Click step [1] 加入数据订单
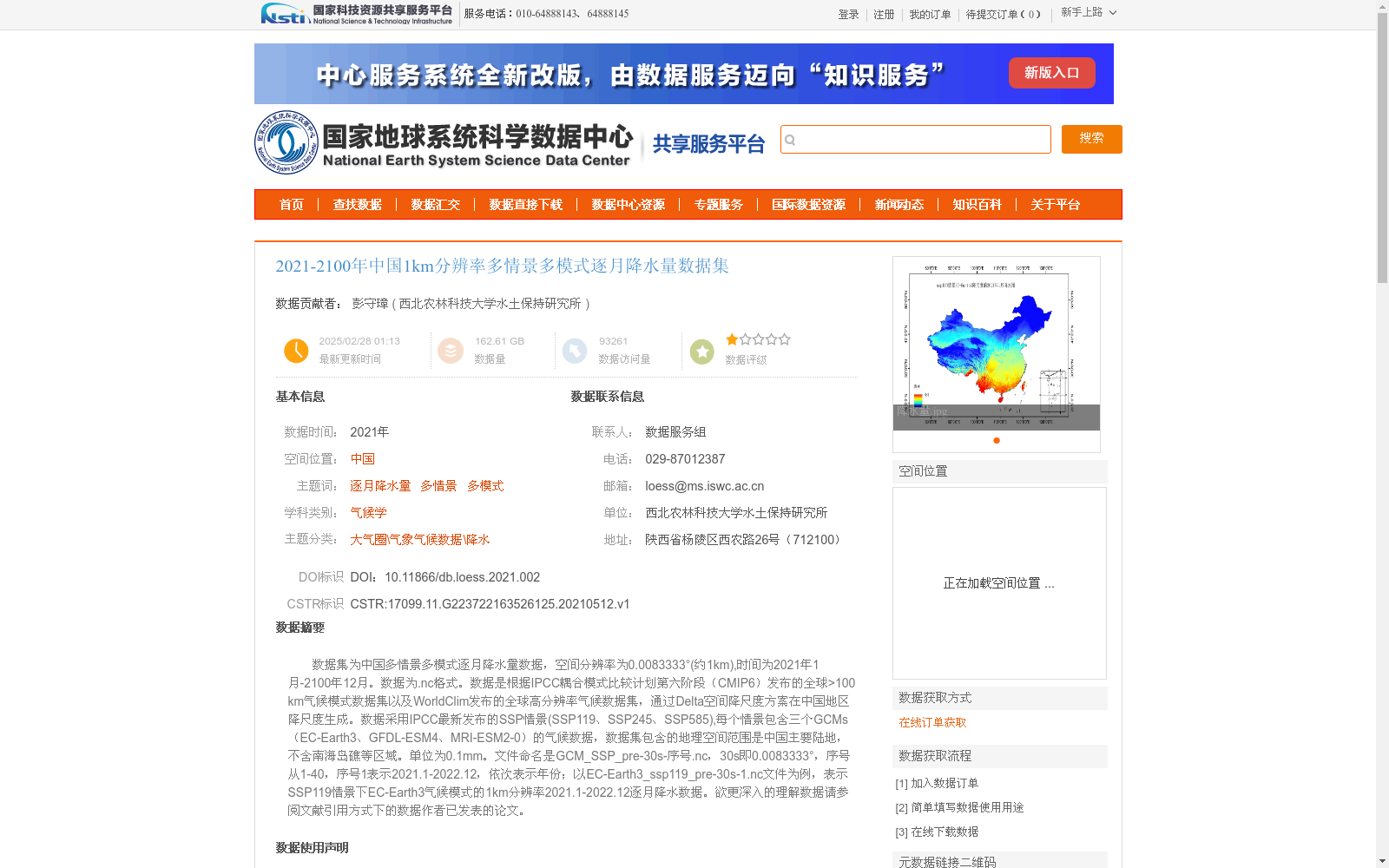This screenshot has height=868, width=1389. click(937, 784)
